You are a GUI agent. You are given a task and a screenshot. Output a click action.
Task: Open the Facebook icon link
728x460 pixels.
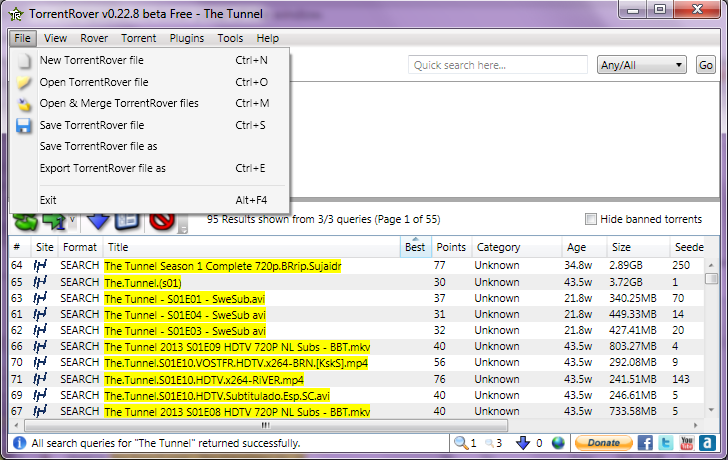(645, 443)
